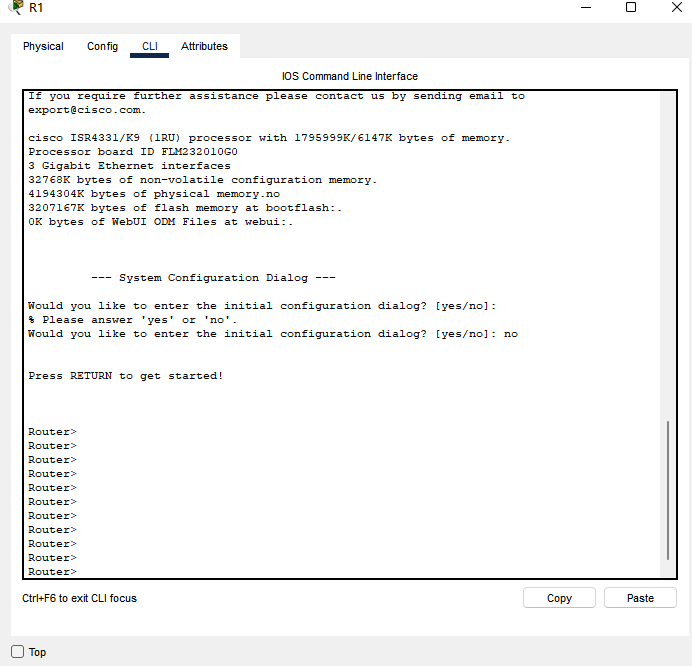Screen dimensions: 692x666
Task: Click '3 Gigabit Ethernet interfaces' line
Action: coord(129,166)
